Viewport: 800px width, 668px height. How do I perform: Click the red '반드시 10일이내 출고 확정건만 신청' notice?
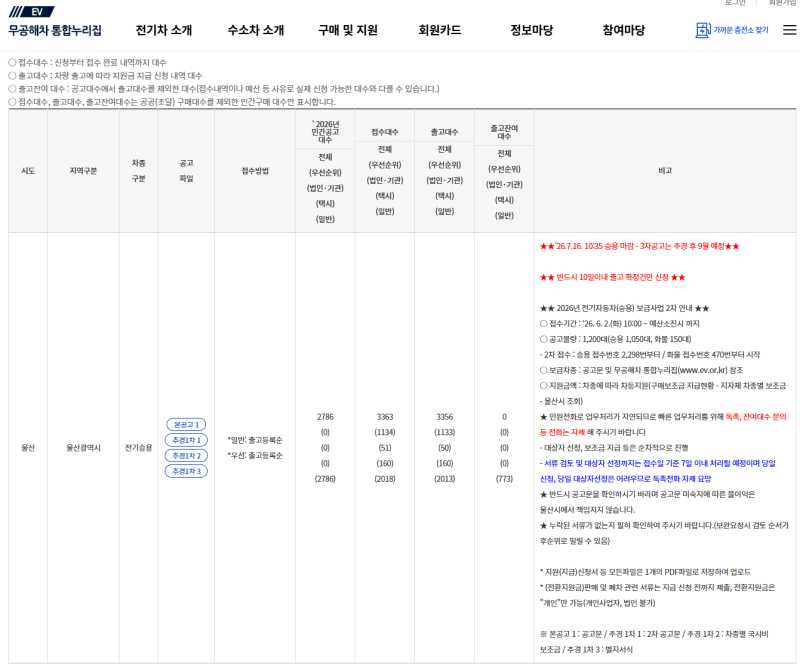pyautogui.click(x=612, y=277)
